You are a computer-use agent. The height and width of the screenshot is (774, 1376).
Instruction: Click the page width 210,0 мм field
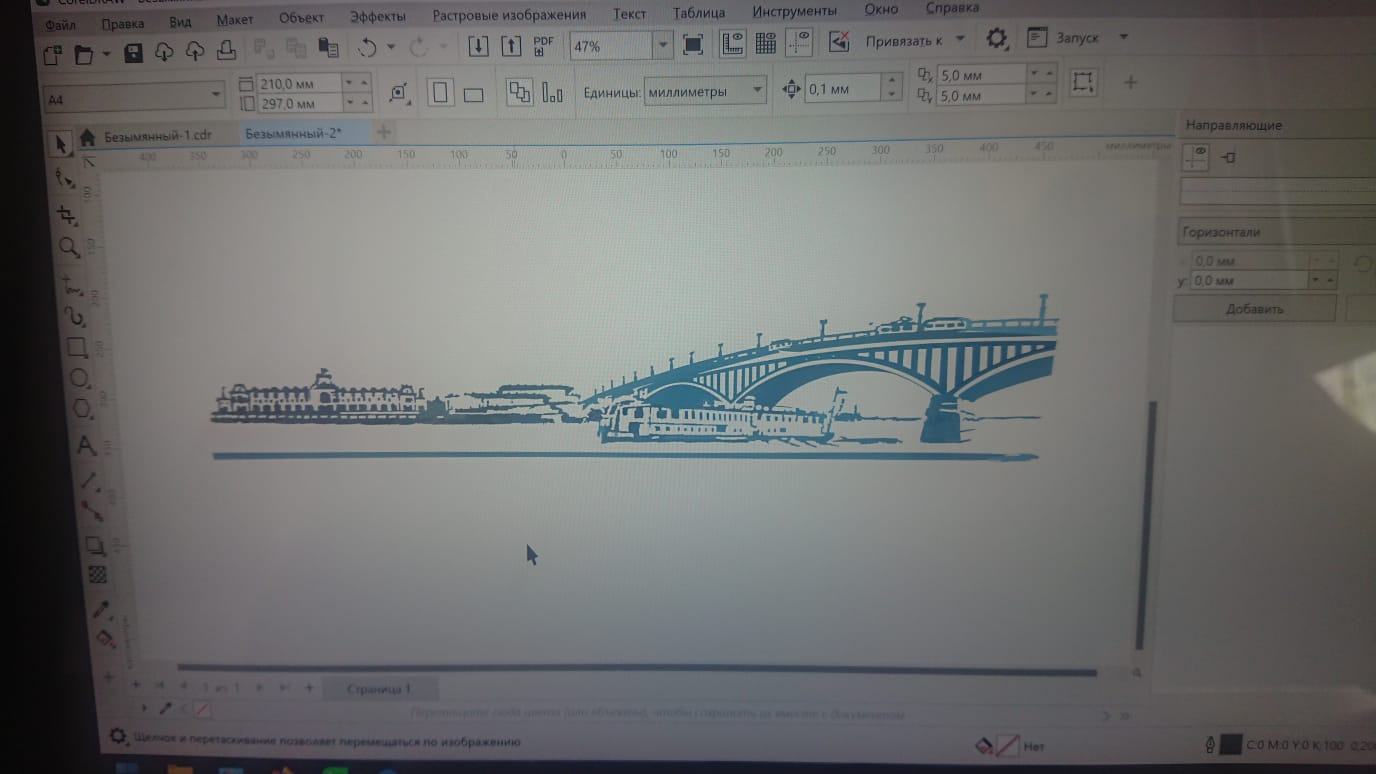(x=298, y=84)
